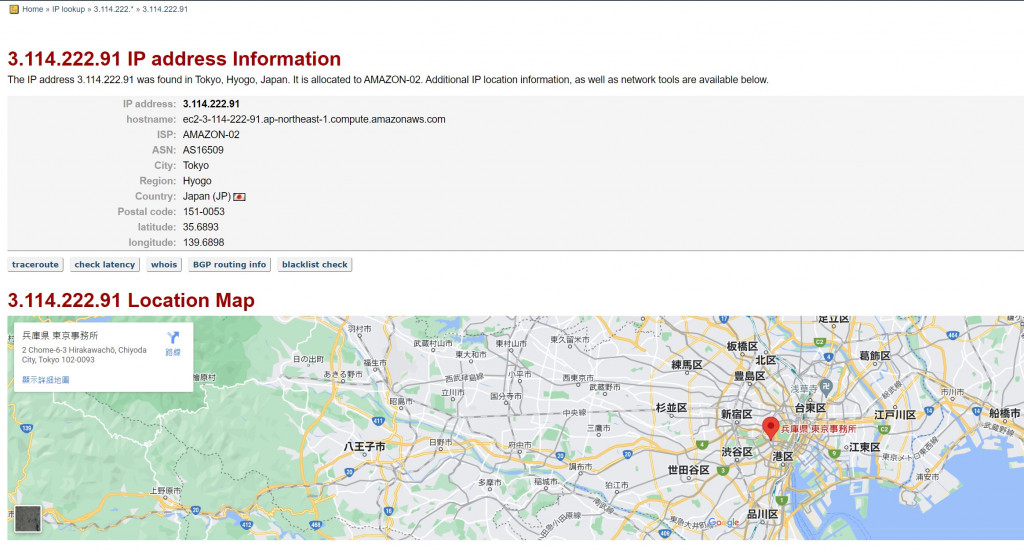Run the blacklist check
The height and width of the screenshot is (552, 1024).
point(315,265)
